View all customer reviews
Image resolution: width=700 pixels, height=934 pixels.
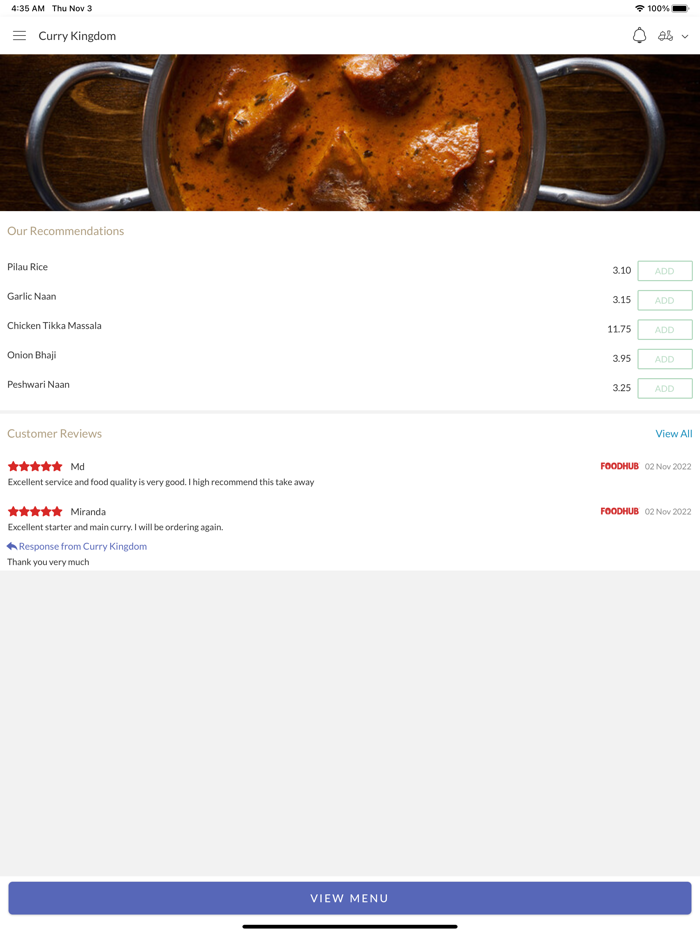(673, 434)
